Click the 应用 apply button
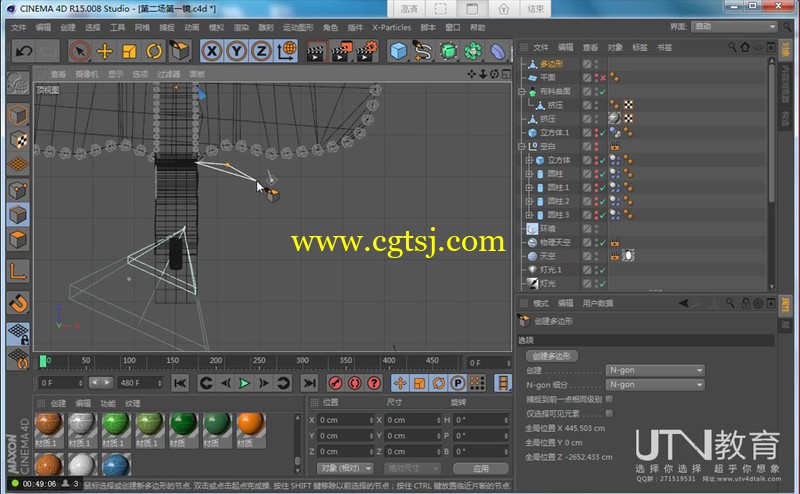800x494 pixels. click(481, 468)
